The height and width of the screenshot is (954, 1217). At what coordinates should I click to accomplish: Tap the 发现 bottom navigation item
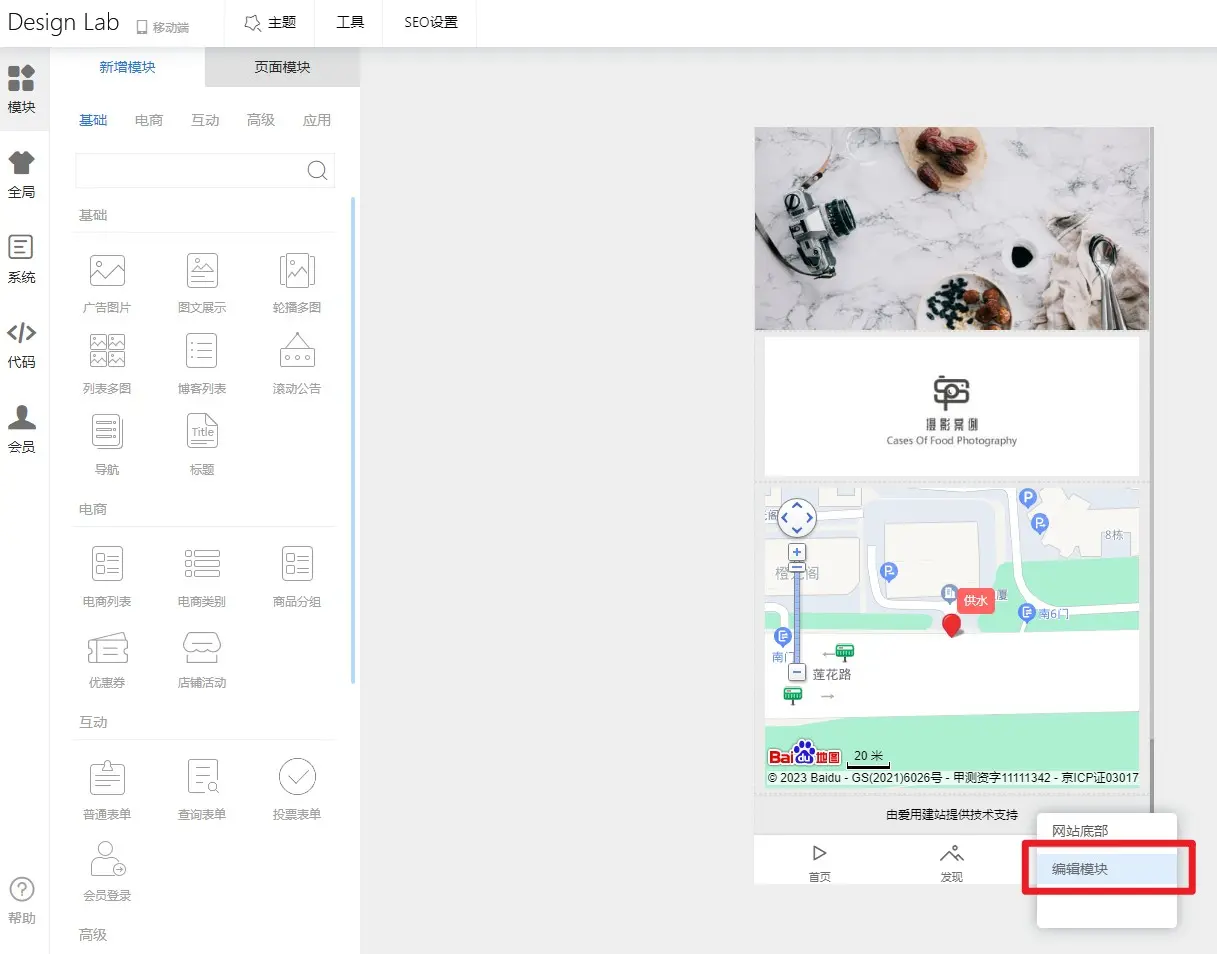pos(951,863)
